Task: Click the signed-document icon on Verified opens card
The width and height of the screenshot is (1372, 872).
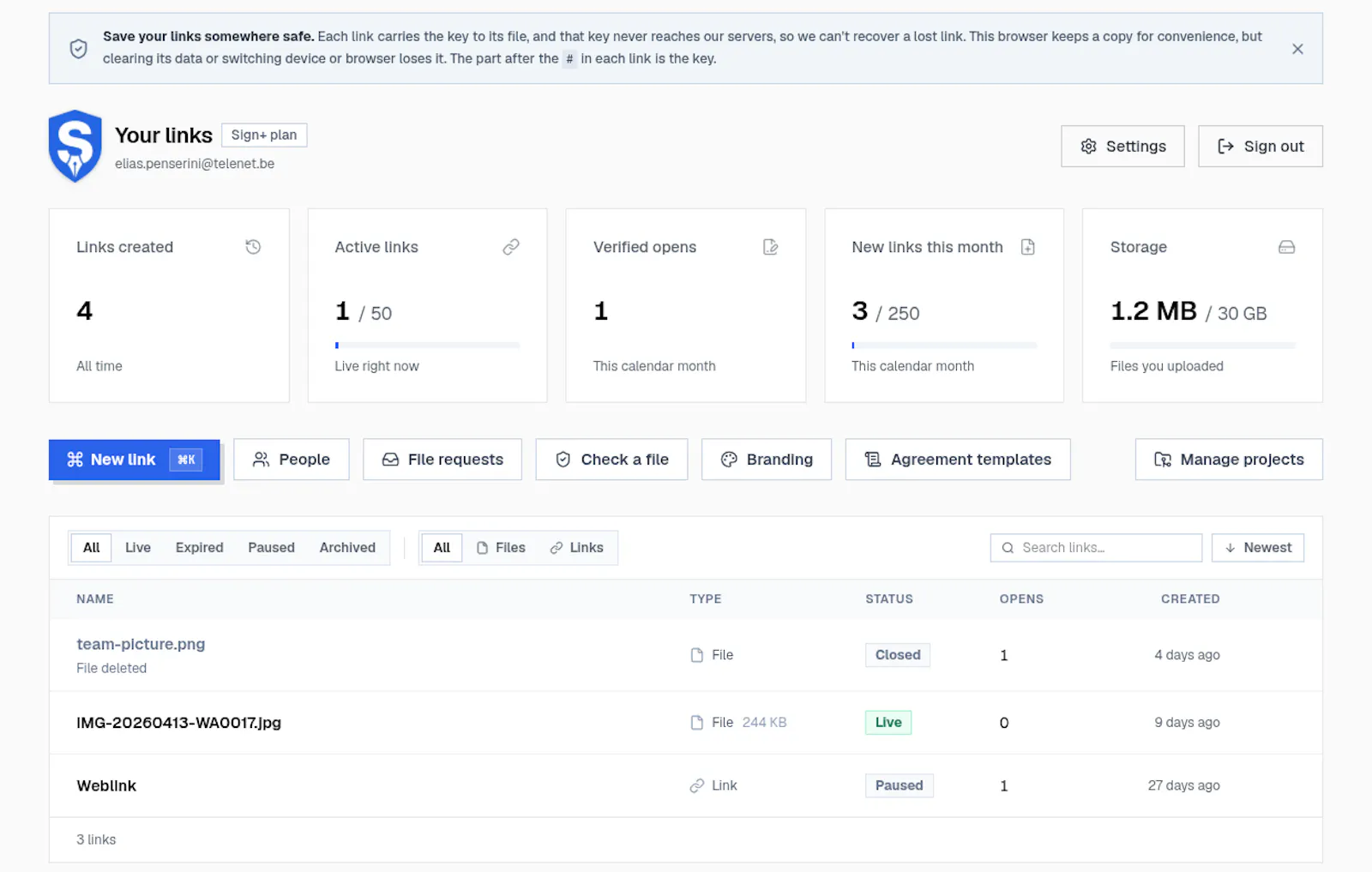Action: (x=770, y=247)
